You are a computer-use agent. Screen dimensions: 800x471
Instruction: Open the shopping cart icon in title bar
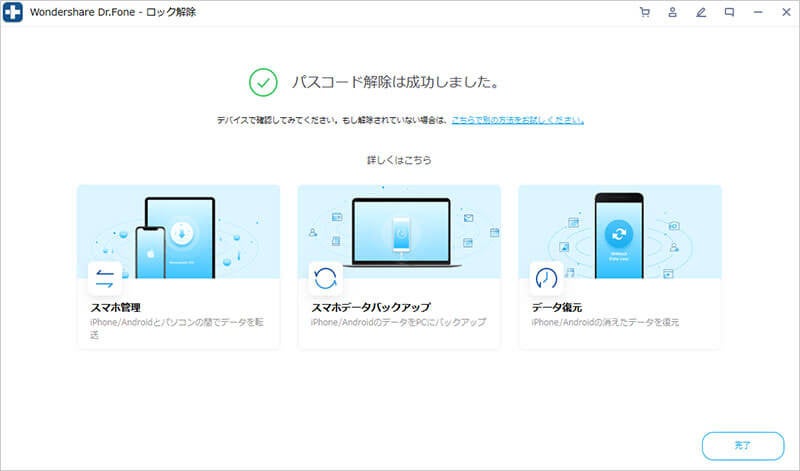point(645,12)
